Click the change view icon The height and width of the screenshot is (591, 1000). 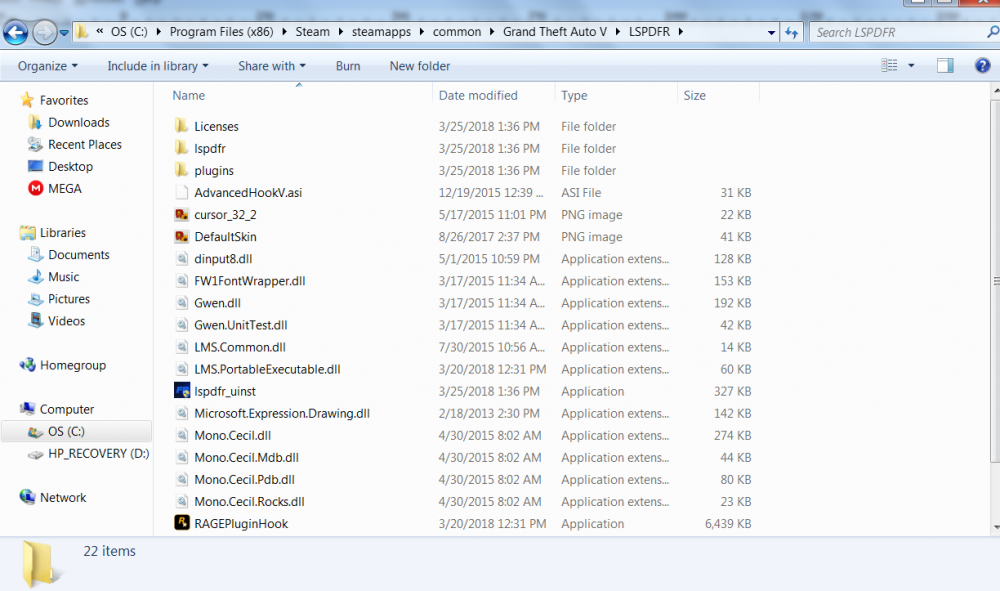[889, 66]
